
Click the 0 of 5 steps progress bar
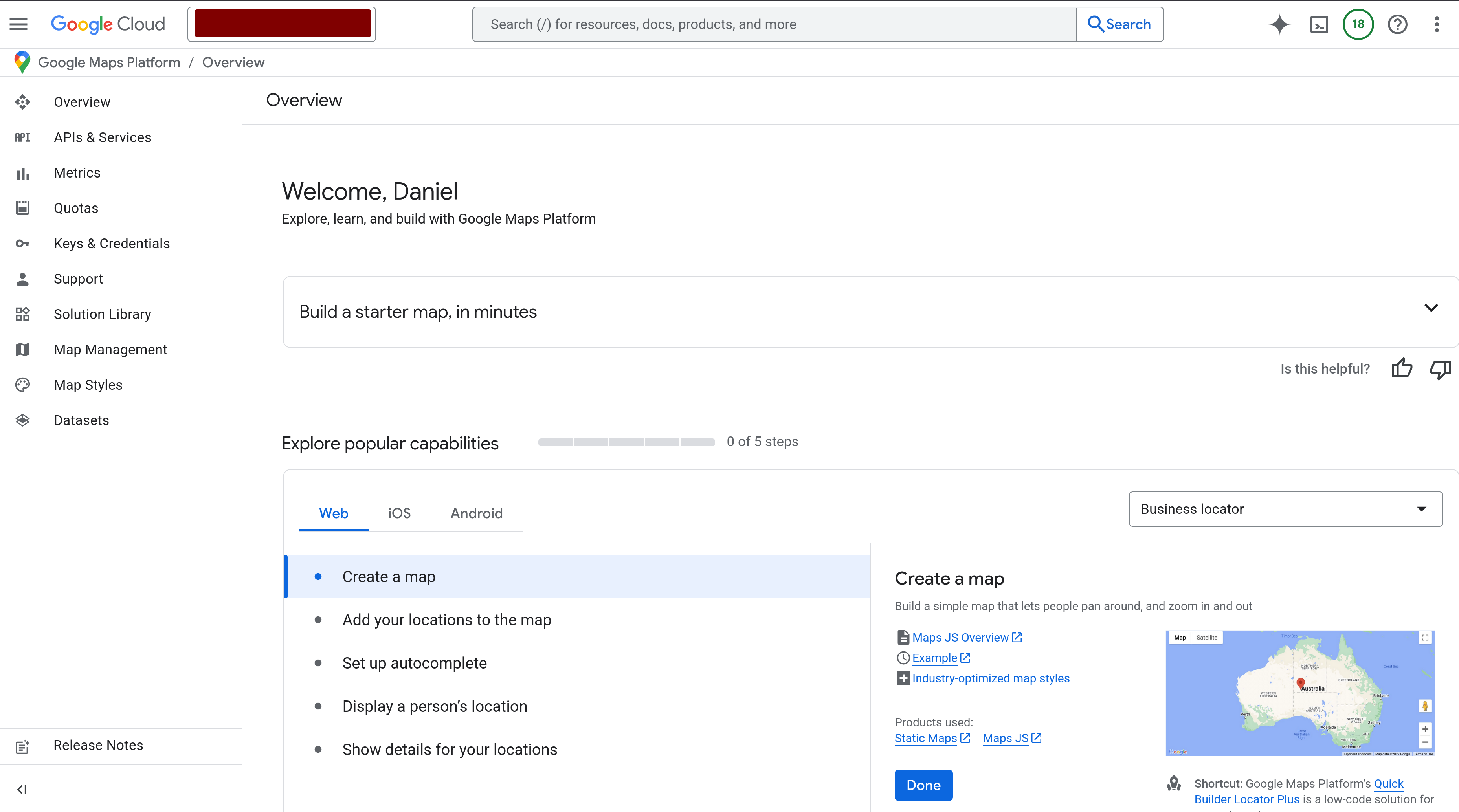[626, 442]
